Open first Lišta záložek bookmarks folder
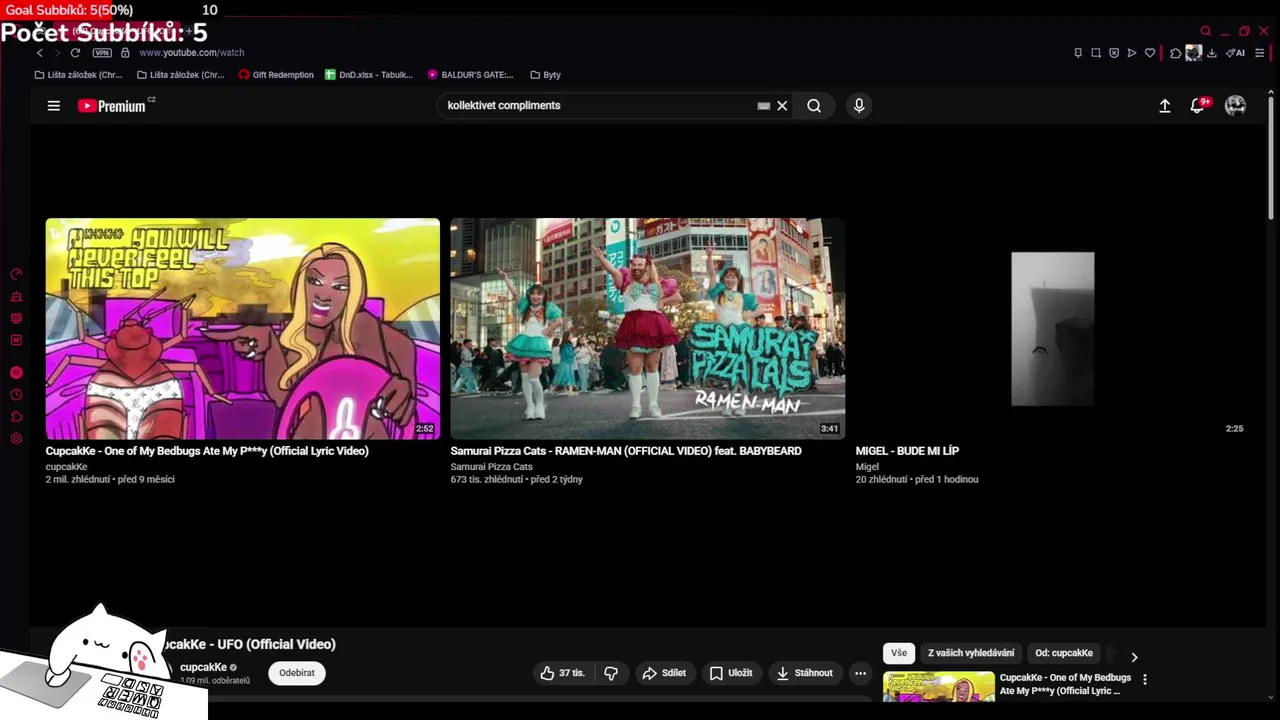 78,75
